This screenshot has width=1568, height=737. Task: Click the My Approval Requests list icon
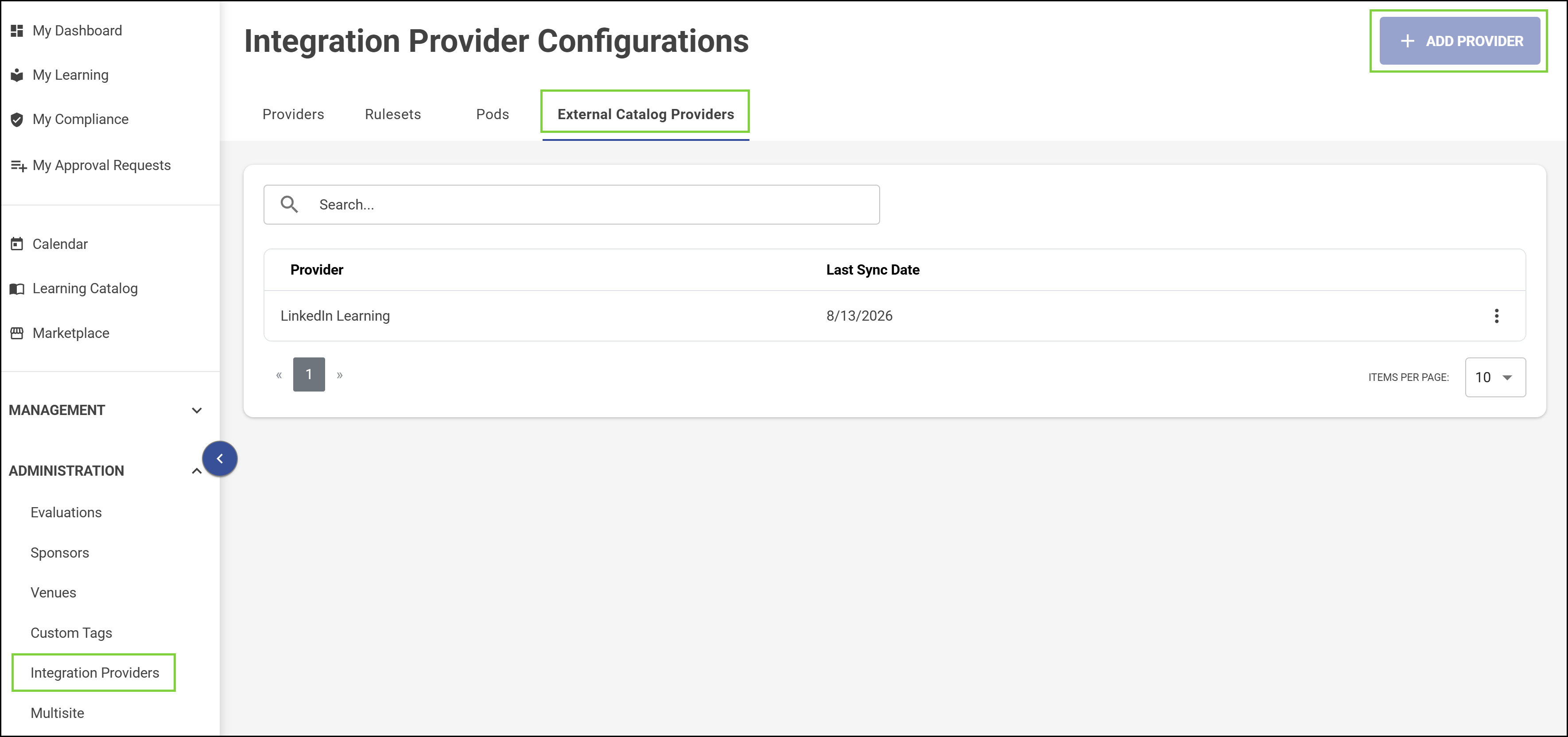tap(18, 166)
